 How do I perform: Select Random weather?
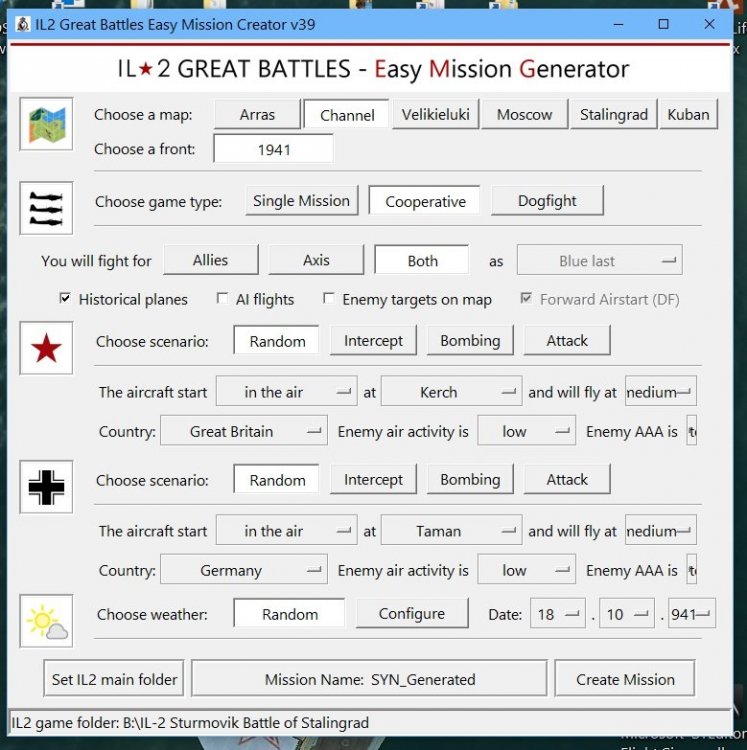pyautogui.click(x=289, y=613)
